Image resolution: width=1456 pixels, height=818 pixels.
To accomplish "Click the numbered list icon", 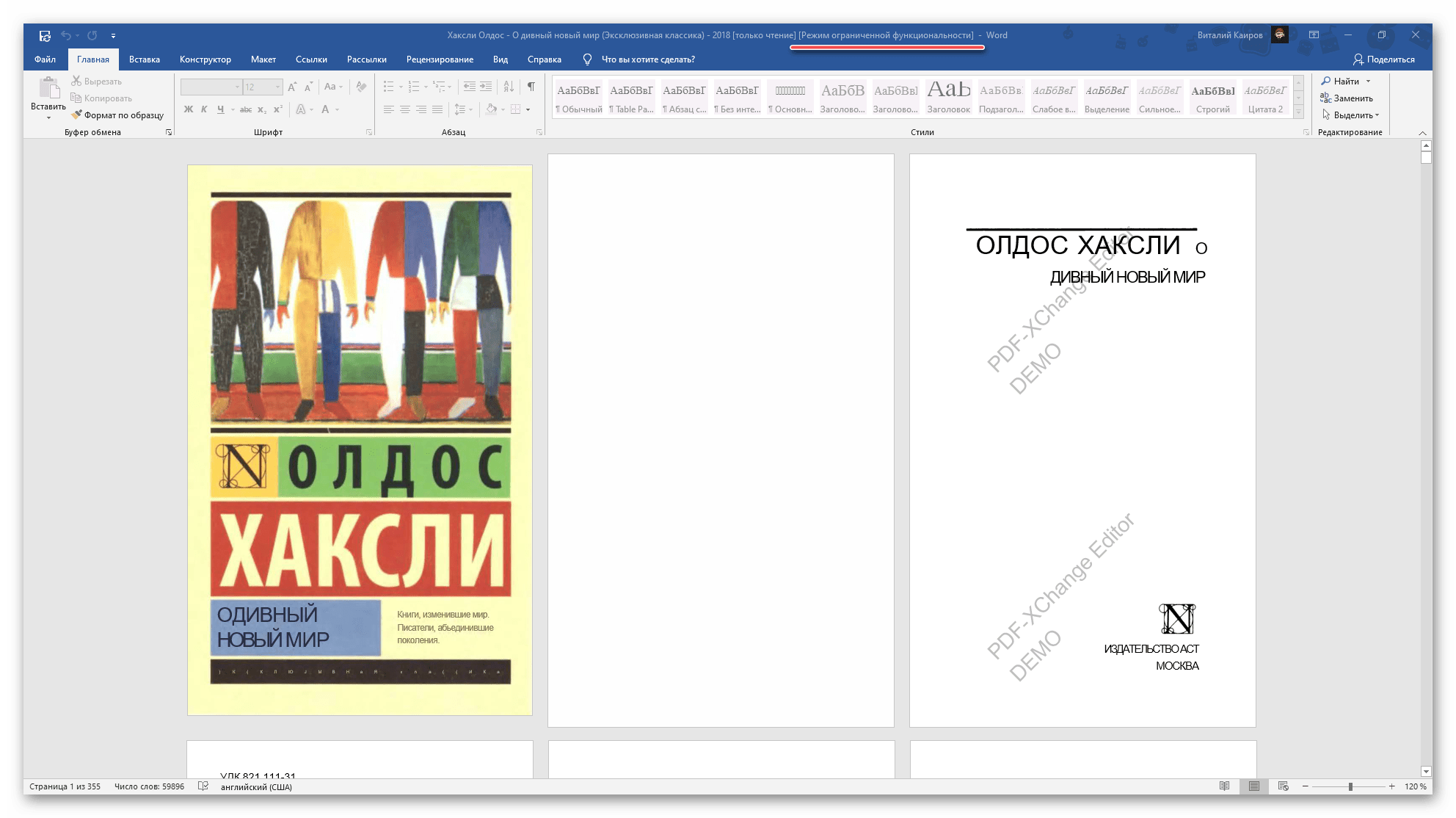I will point(414,87).
